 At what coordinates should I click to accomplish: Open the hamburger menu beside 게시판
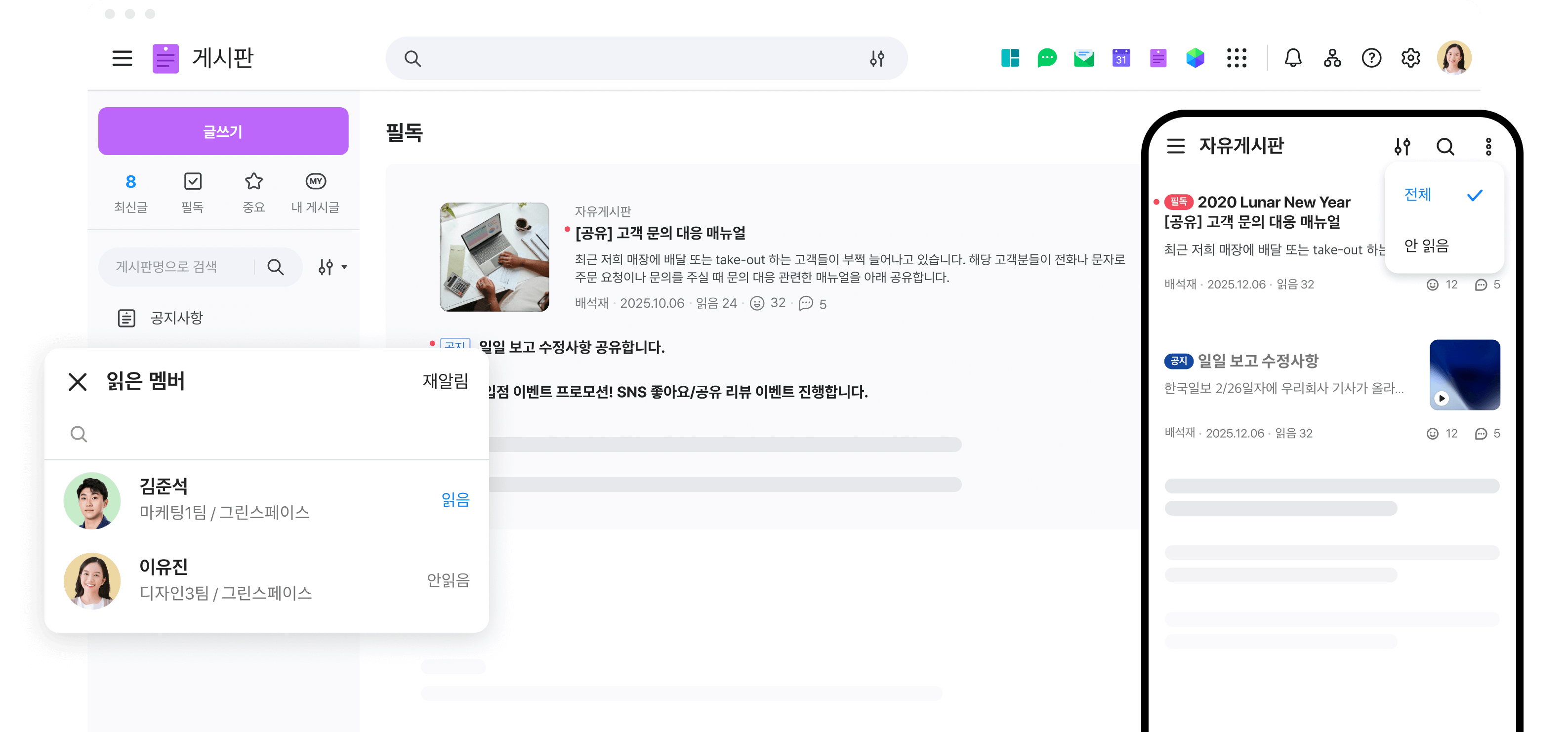pyautogui.click(x=122, y=58)
